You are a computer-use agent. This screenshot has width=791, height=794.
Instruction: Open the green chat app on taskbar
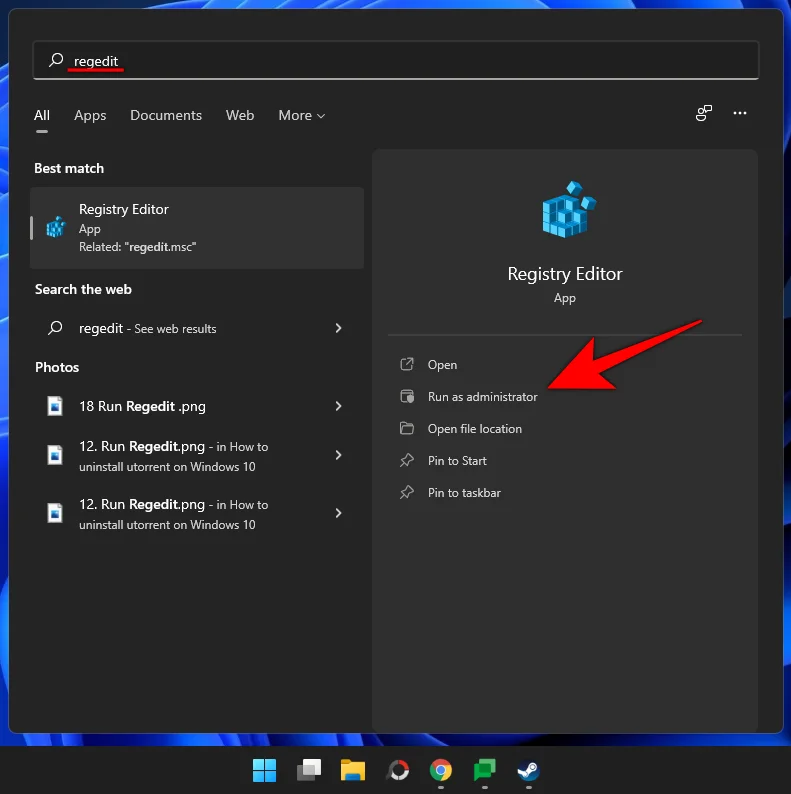485,770
